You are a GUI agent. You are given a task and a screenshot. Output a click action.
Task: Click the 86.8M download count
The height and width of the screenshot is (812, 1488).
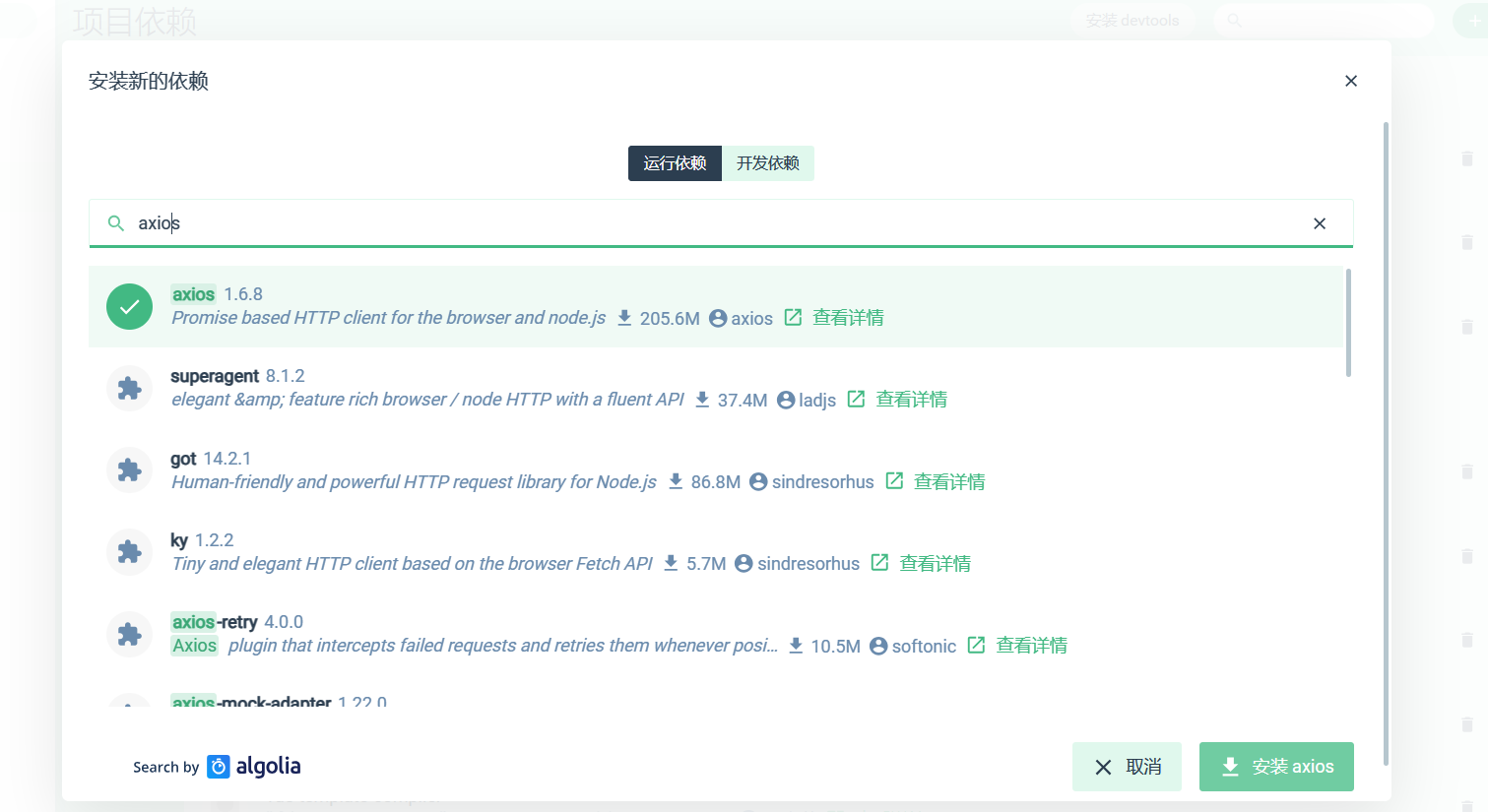click(716, 481)
